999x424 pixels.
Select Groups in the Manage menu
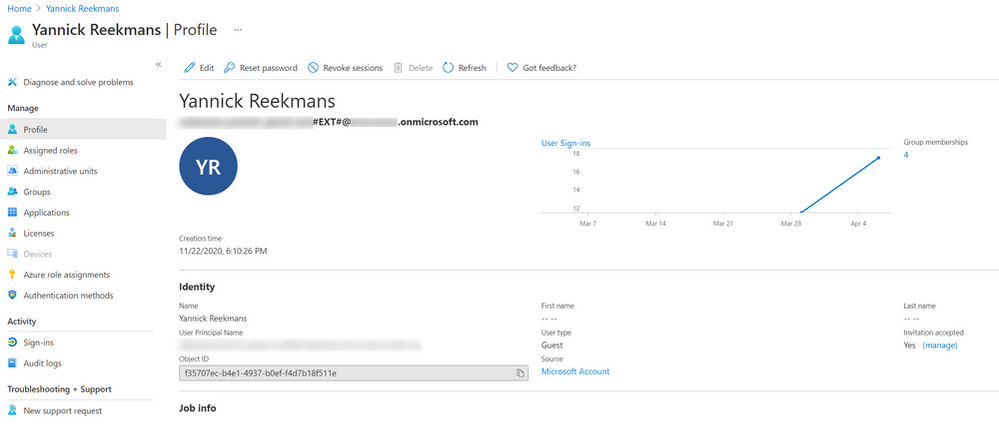pos(37,191)
